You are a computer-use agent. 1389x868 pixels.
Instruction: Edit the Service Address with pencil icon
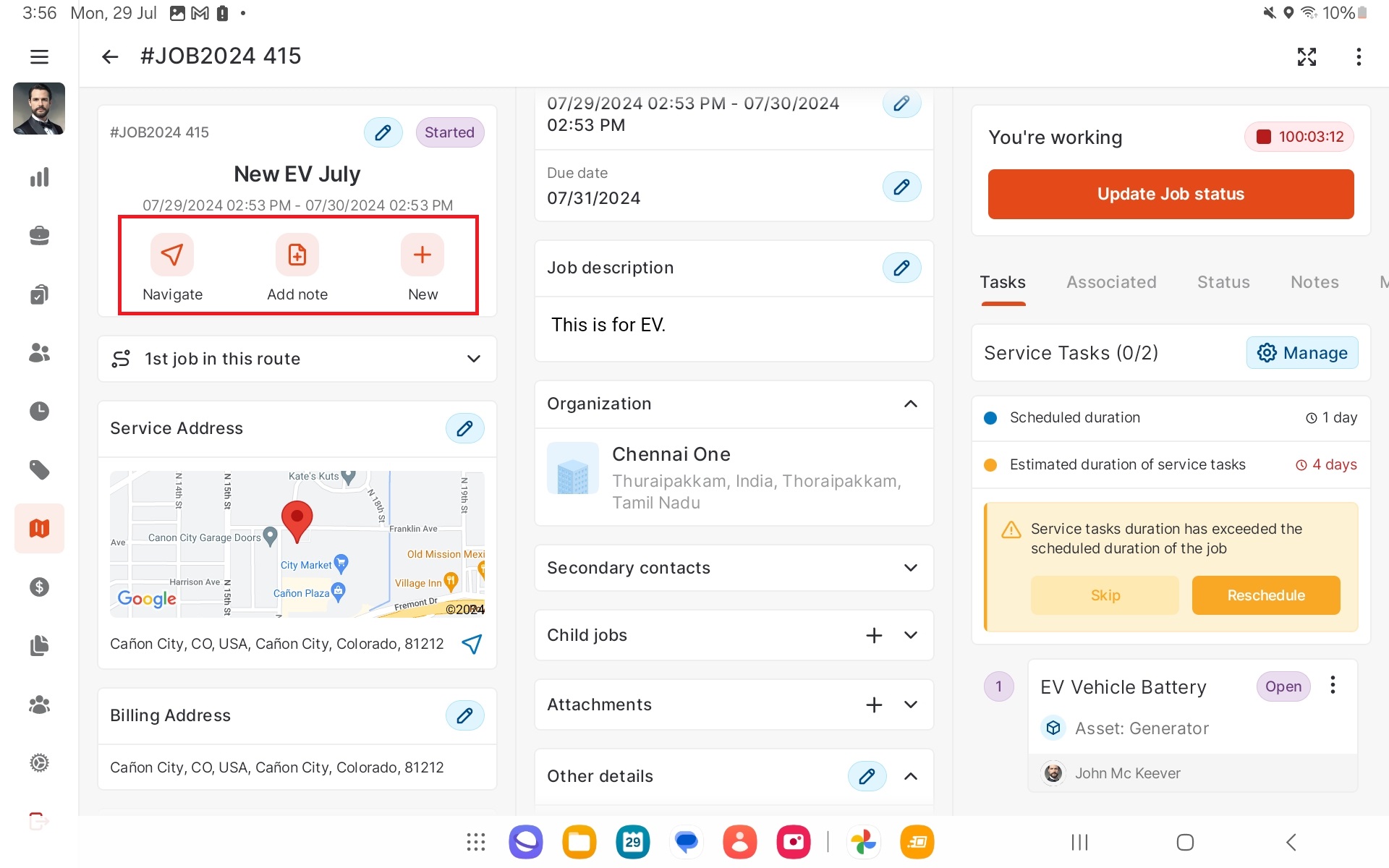pos(464,428)
